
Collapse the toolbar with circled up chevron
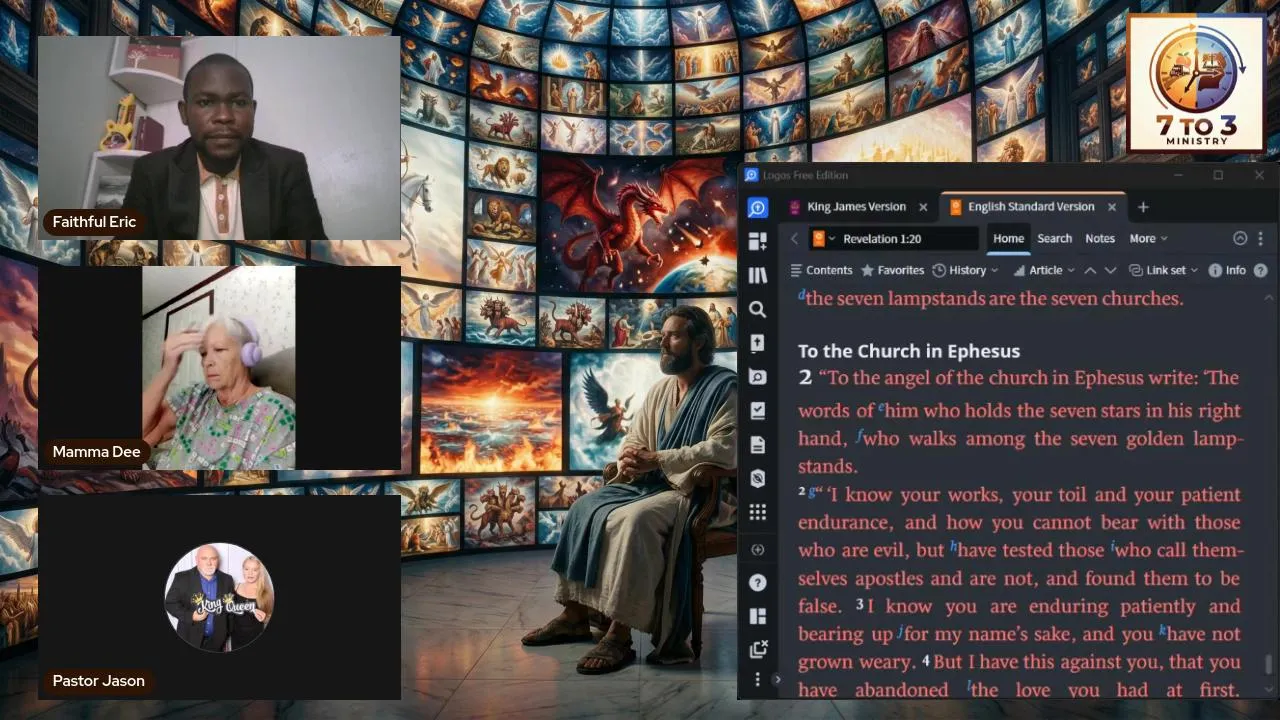click(1240, 239)
